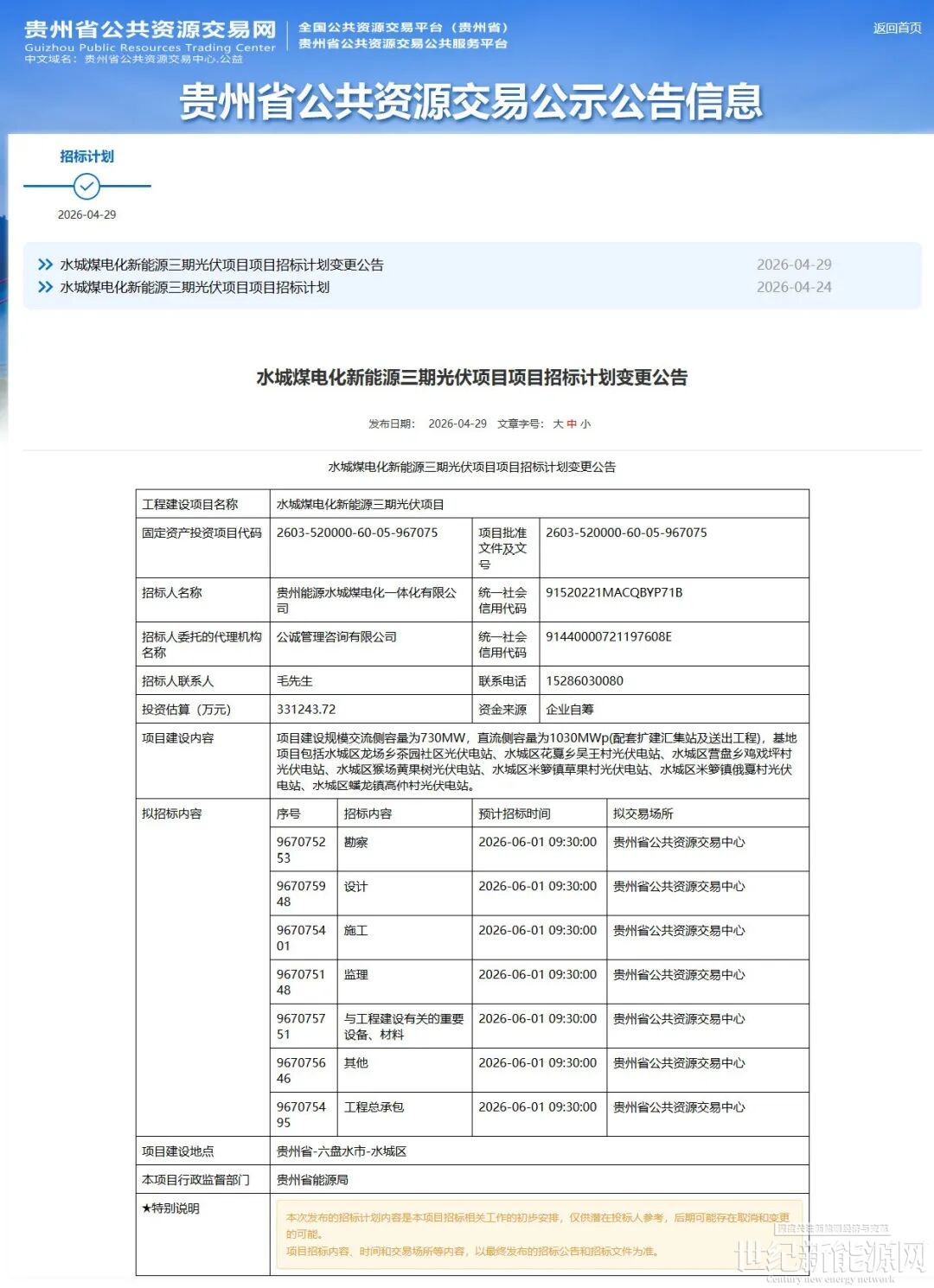Screen dimensions: 934x1288
Task: Set article font size to 大
Action: 558,424
